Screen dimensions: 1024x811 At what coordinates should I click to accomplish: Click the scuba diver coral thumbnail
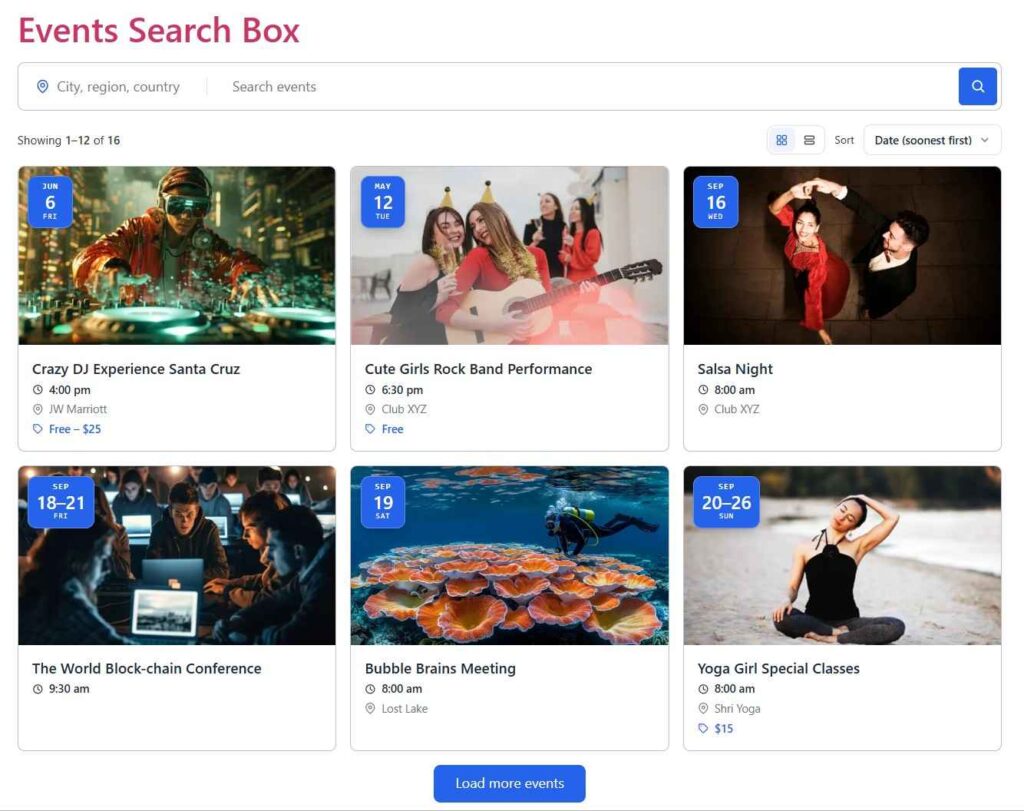pyautogui.click(x=509, y=555)
